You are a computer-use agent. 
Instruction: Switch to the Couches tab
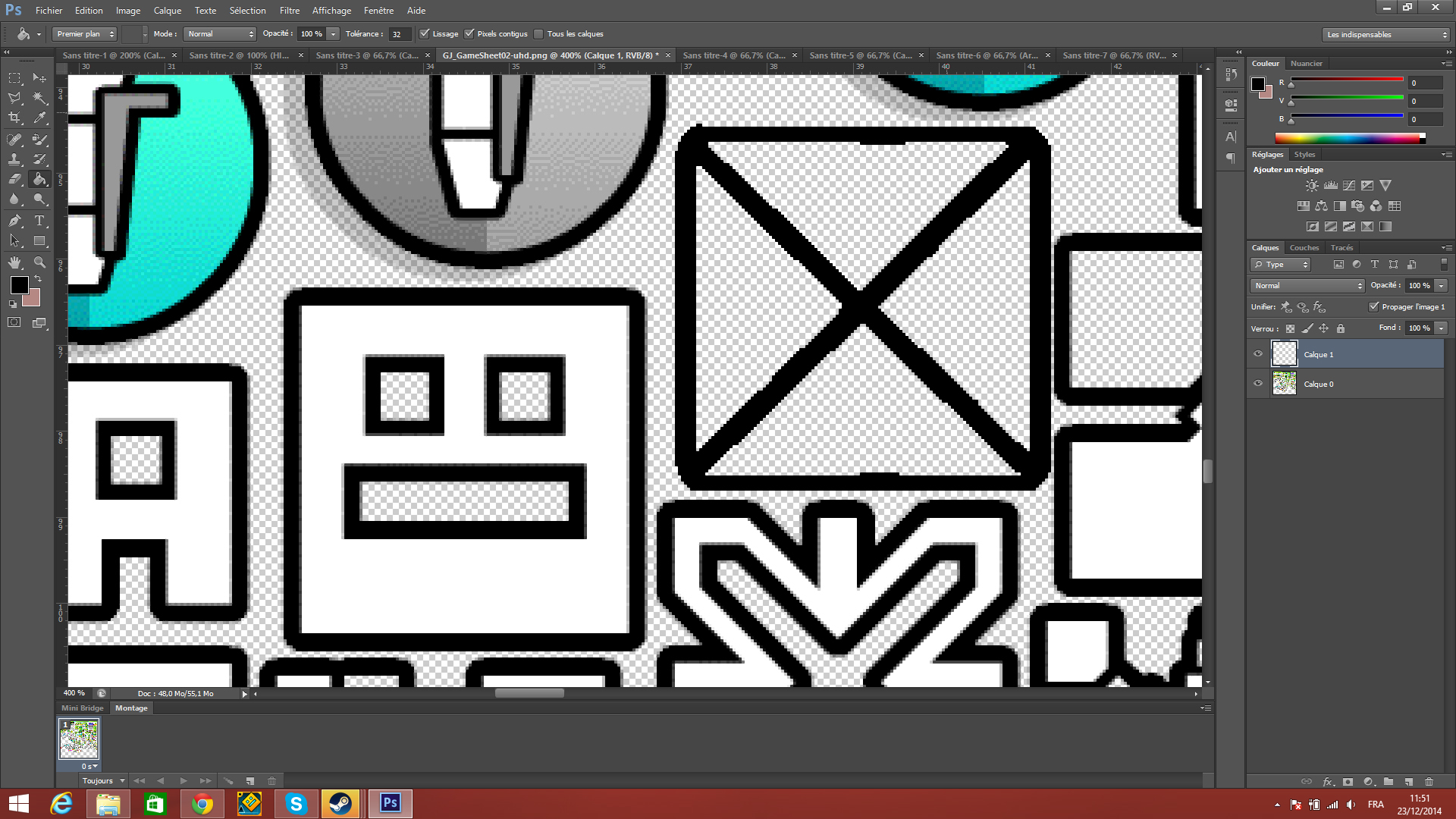[1304, 247]
